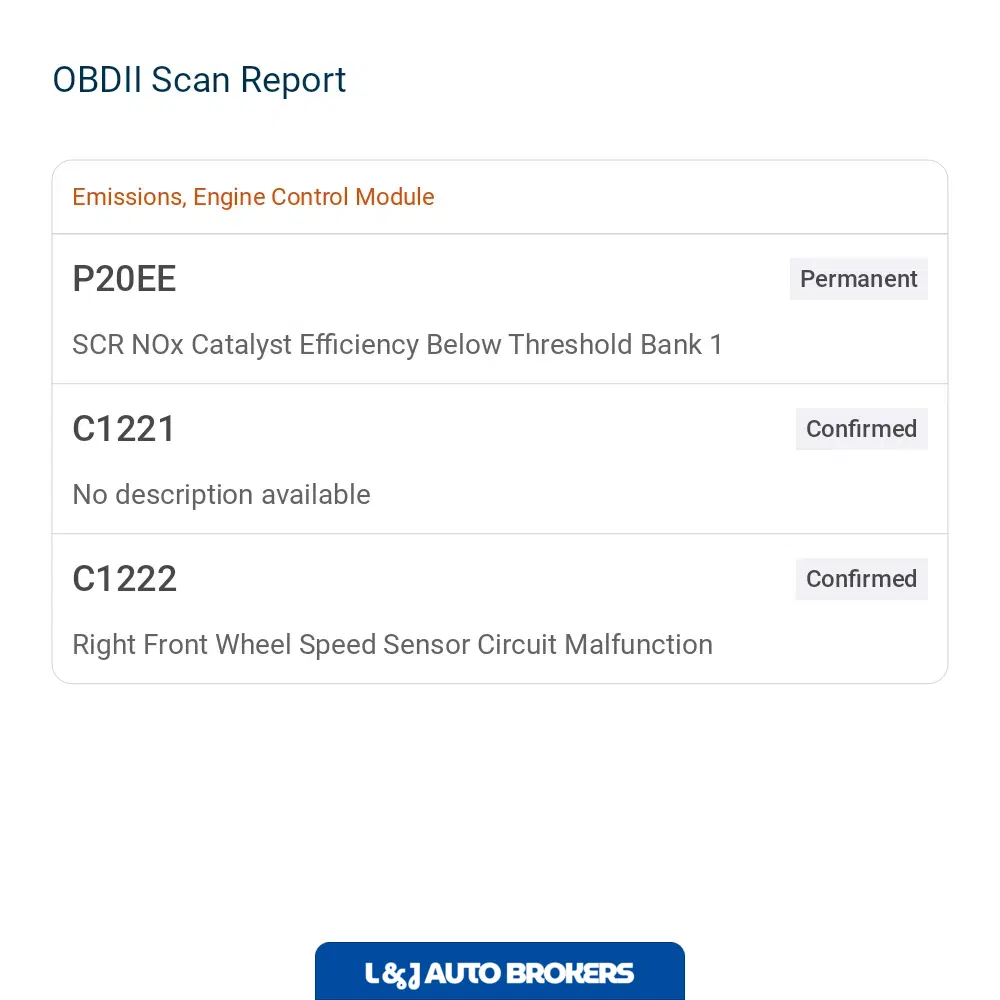
Task: Click Engine Control Module in the header
Action: pos(314,197)
